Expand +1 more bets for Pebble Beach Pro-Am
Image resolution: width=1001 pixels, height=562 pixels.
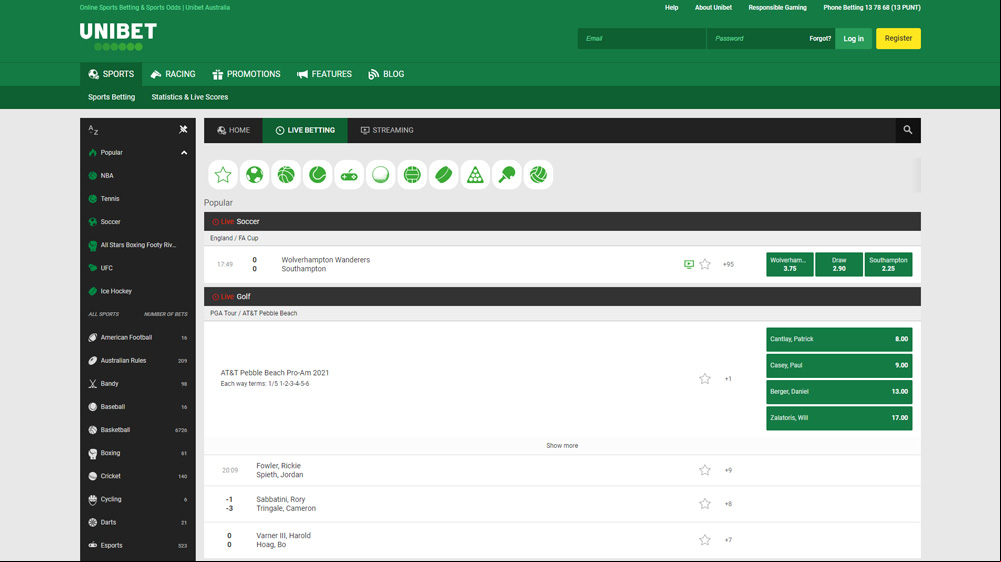(728, 379)
